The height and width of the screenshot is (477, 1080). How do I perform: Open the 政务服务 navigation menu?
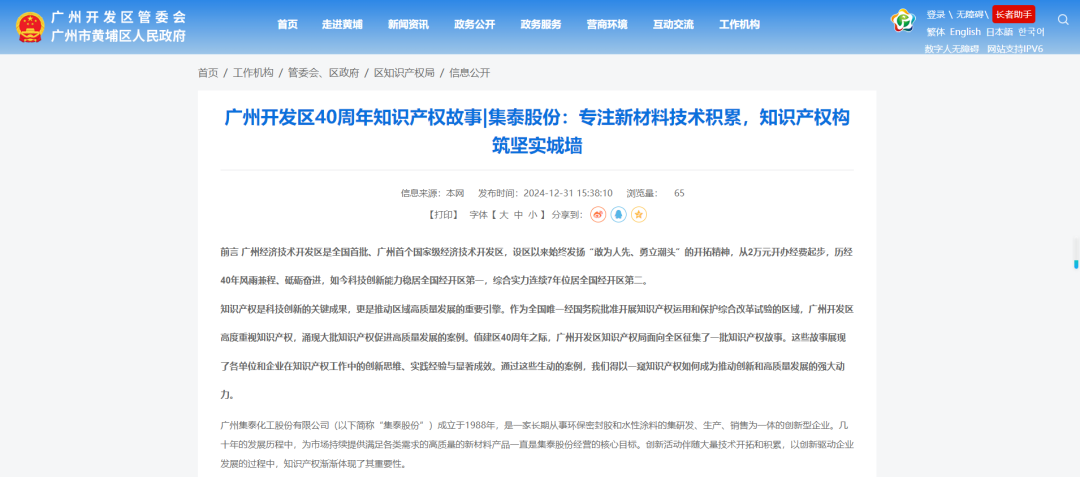click(x=541, y=24)
